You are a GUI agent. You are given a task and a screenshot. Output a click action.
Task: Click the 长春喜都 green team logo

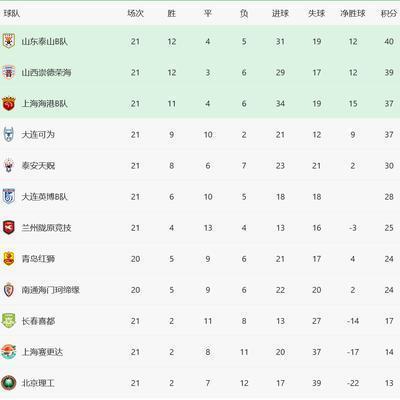coord(9,321)
